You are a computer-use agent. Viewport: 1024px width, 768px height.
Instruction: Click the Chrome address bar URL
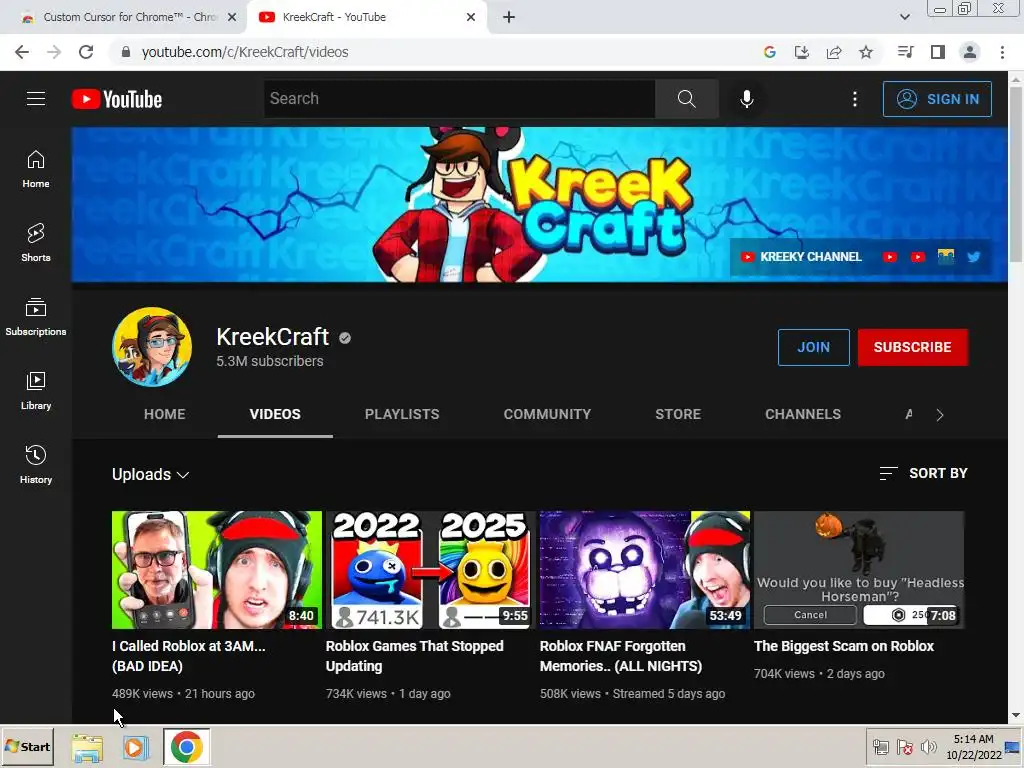[x=245, y=52]
